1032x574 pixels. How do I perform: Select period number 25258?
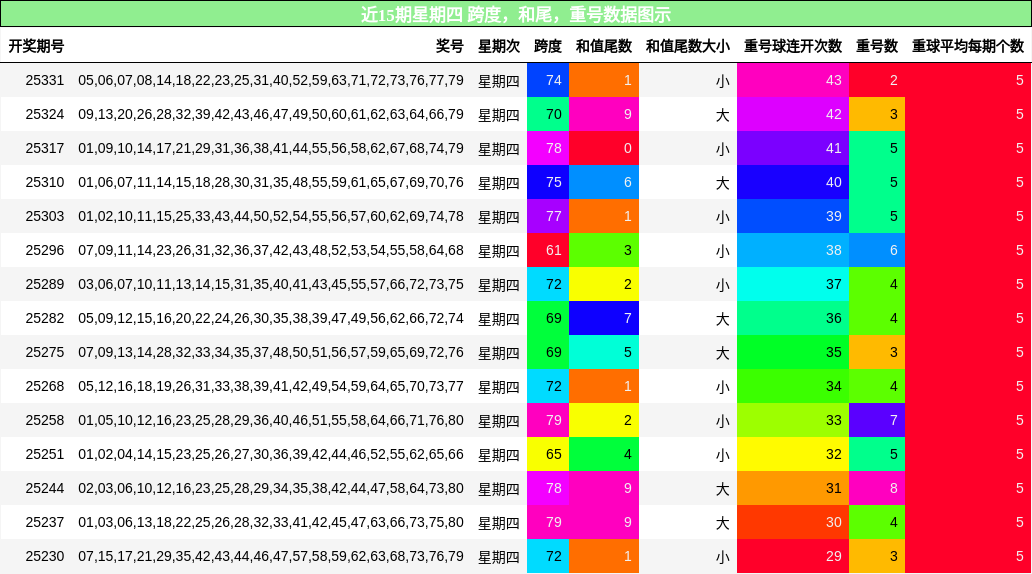pos(45,421)
